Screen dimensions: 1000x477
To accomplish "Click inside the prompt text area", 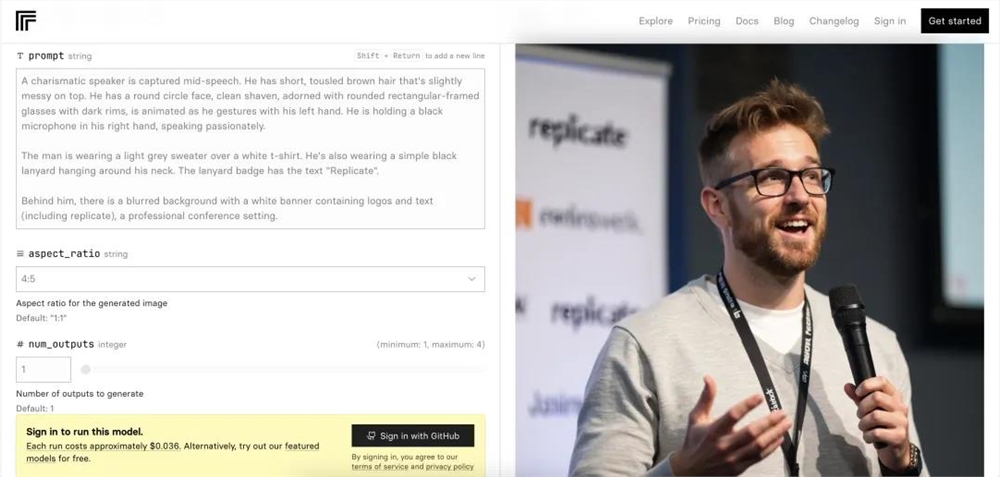I will coord(250,149).
